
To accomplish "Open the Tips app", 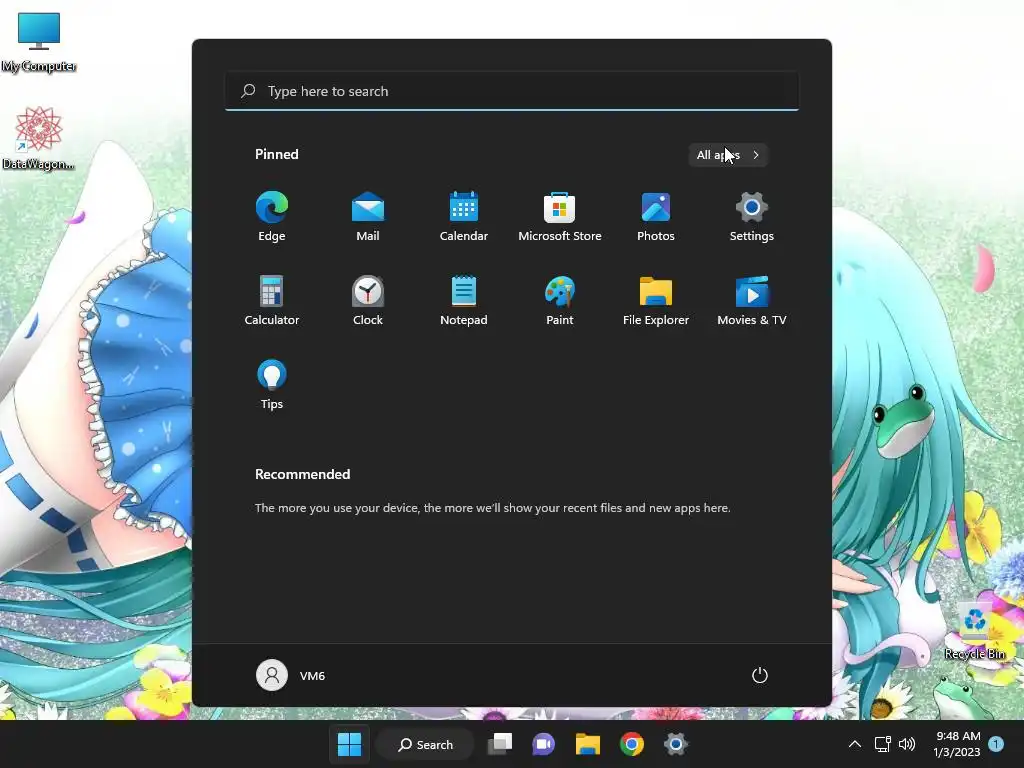I will click(x=272, y=385).
